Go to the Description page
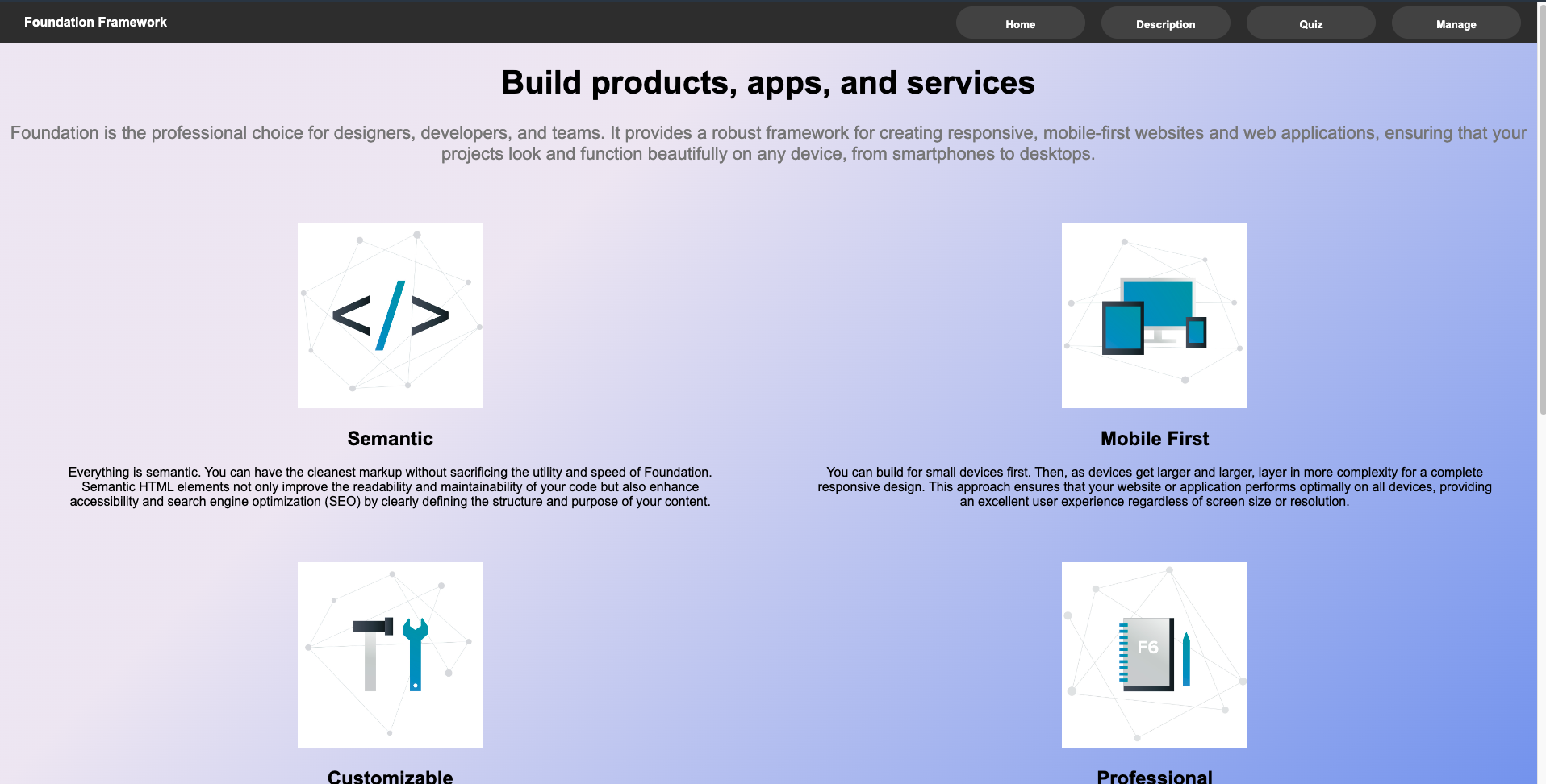Viewport: 1546px width, 784px height. pos(1165,23)
